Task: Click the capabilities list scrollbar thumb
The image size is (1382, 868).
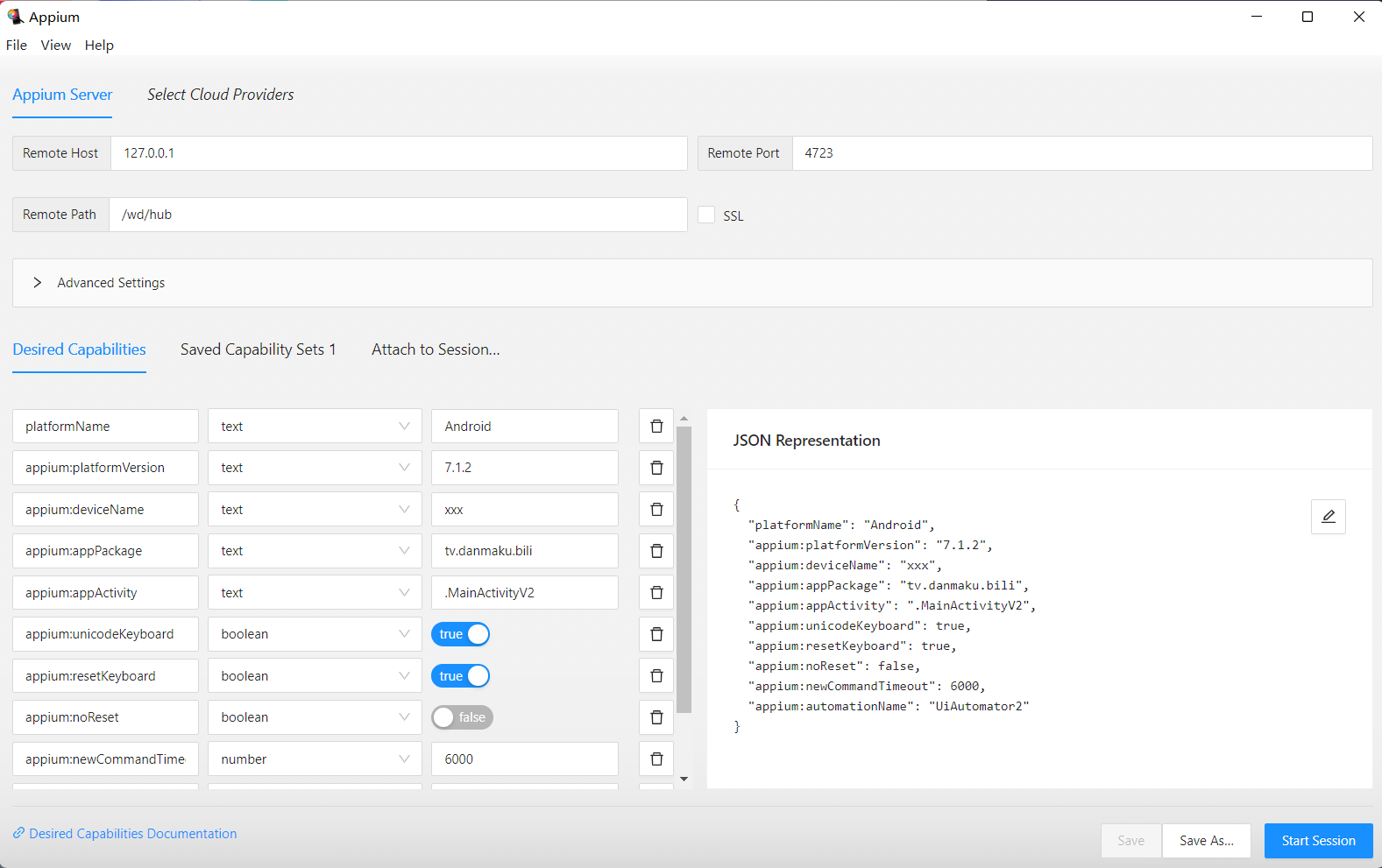Action: [x=684, y=570]
